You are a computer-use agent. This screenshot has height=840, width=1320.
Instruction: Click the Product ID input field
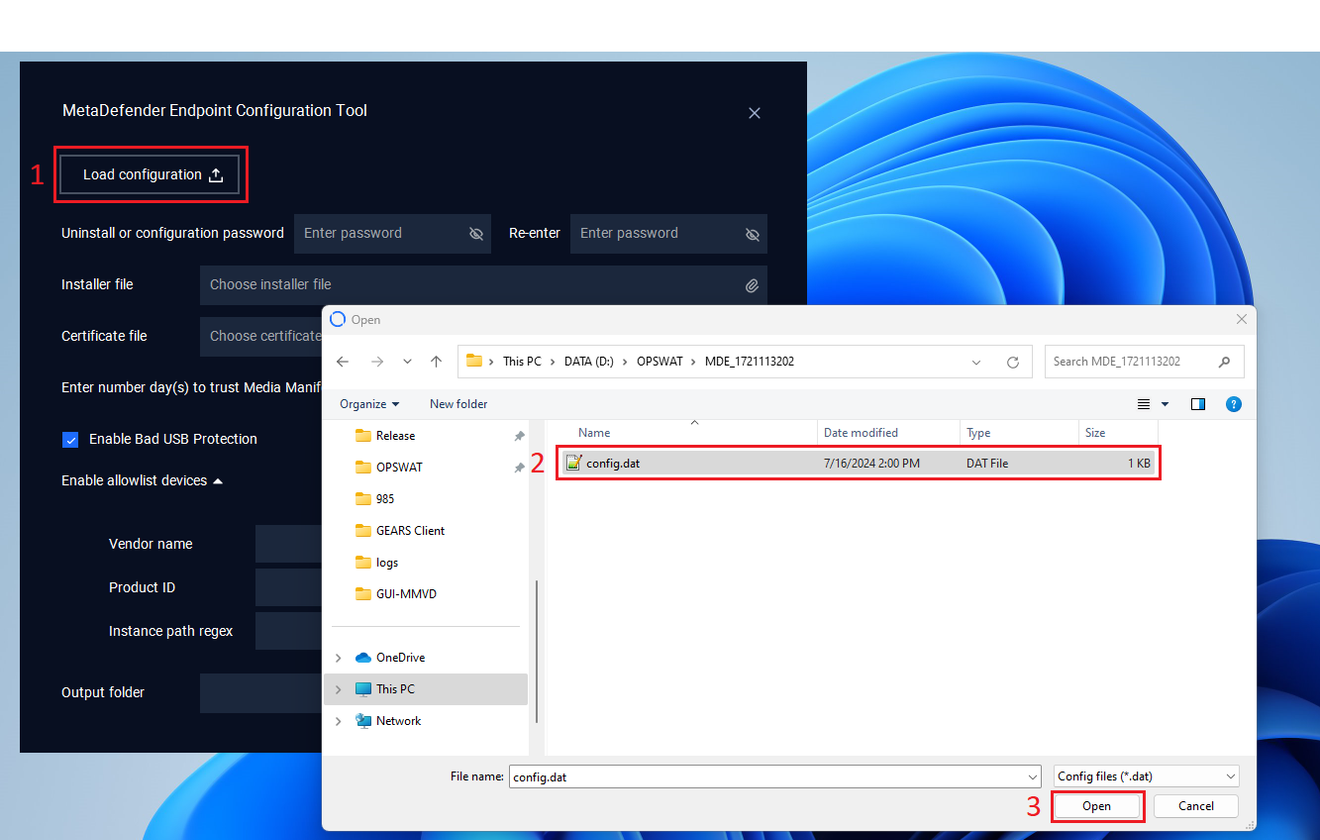(289, 587)
